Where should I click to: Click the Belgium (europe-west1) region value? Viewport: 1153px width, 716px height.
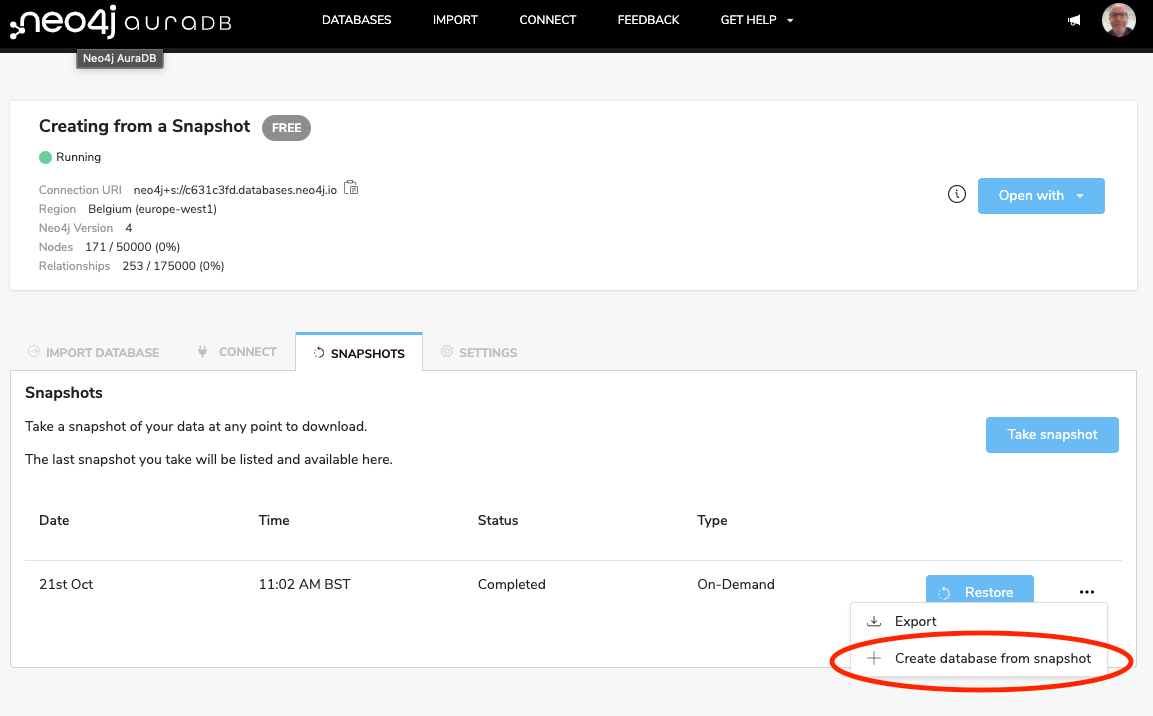point(152,209)
